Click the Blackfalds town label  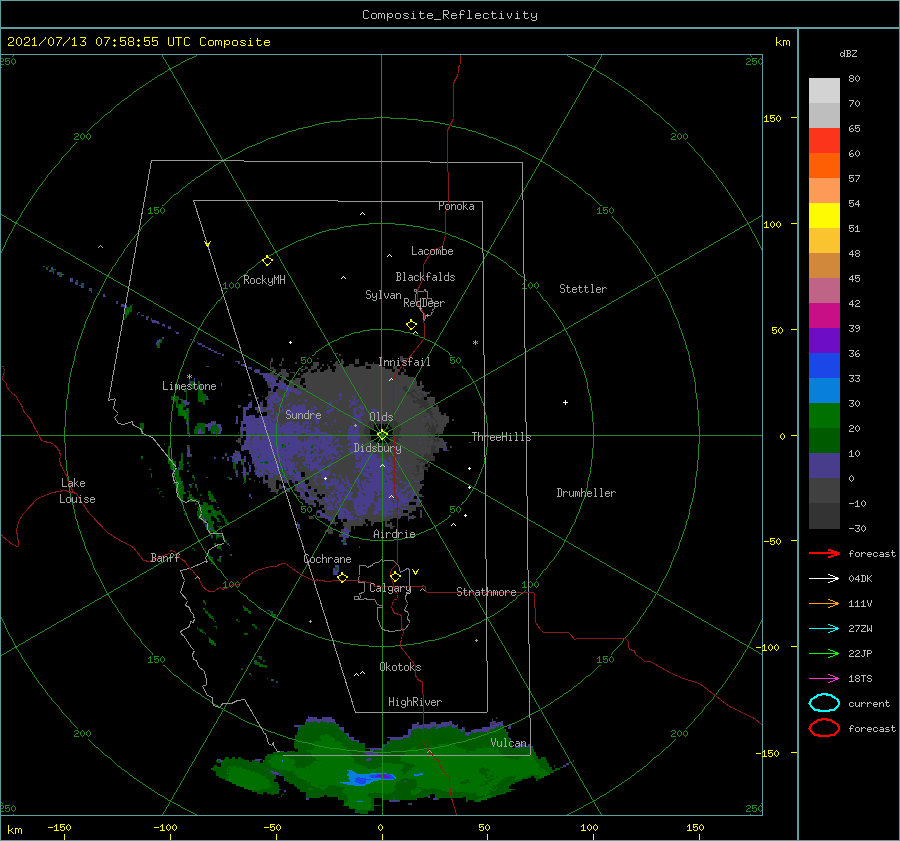tap(425, 277)
